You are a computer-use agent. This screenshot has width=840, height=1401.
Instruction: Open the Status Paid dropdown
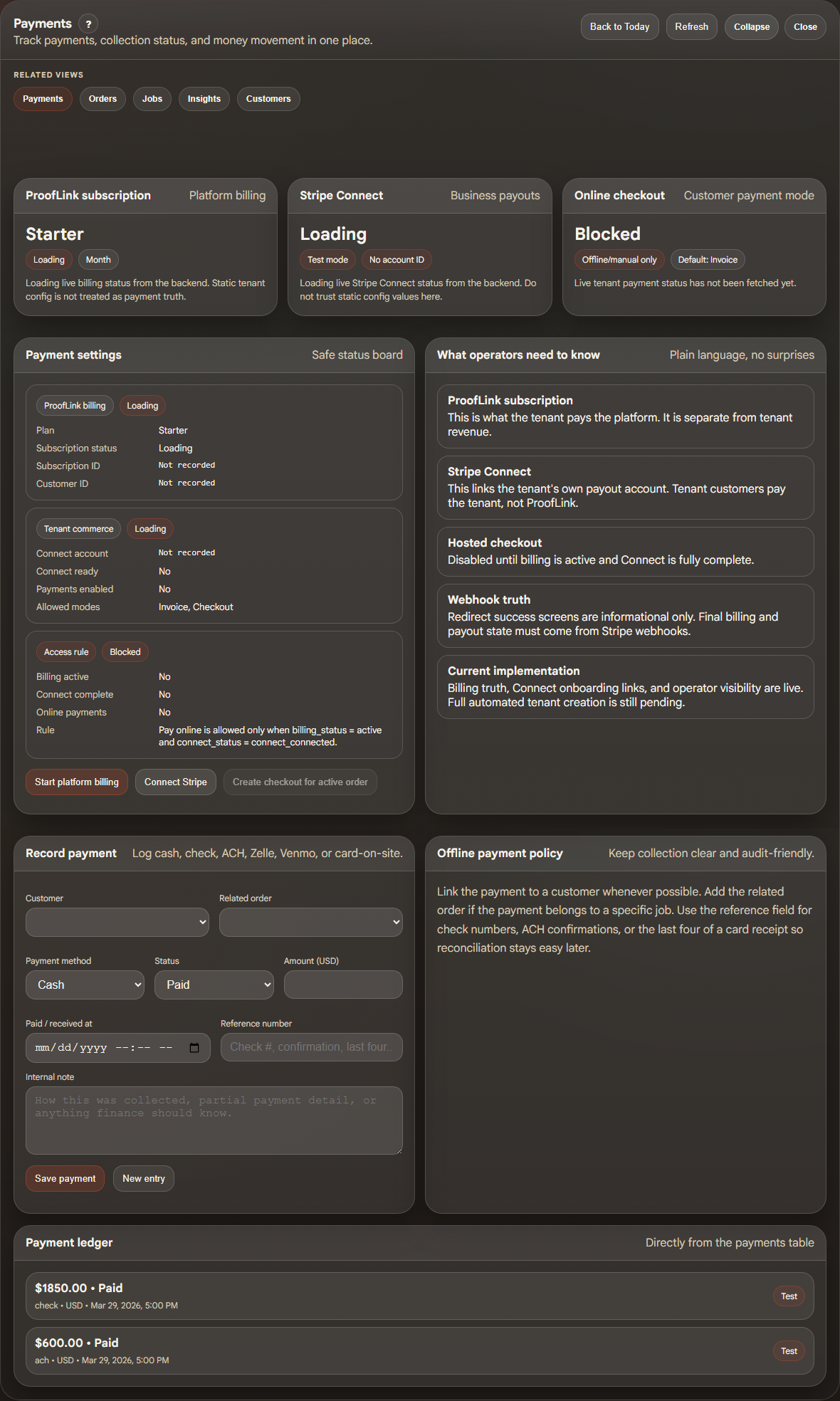click(214, 985)
